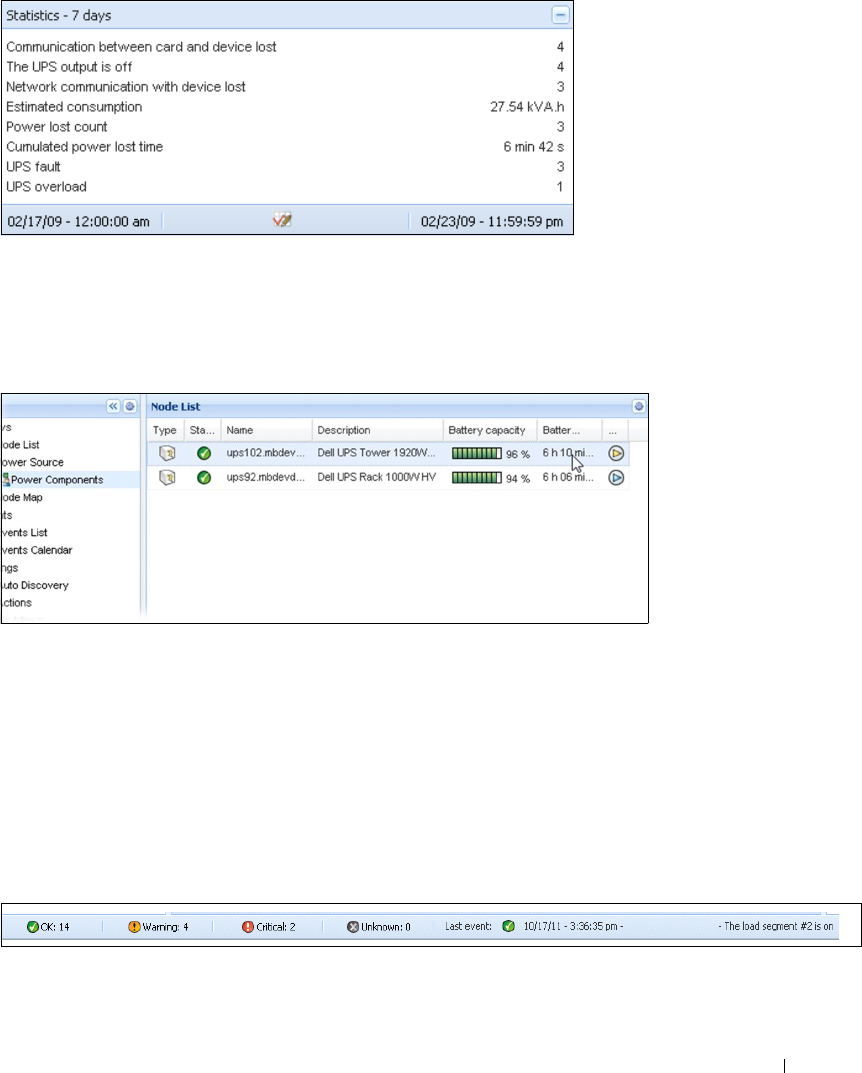Click 'The load segment #2 is on' message

coord(779,927)
